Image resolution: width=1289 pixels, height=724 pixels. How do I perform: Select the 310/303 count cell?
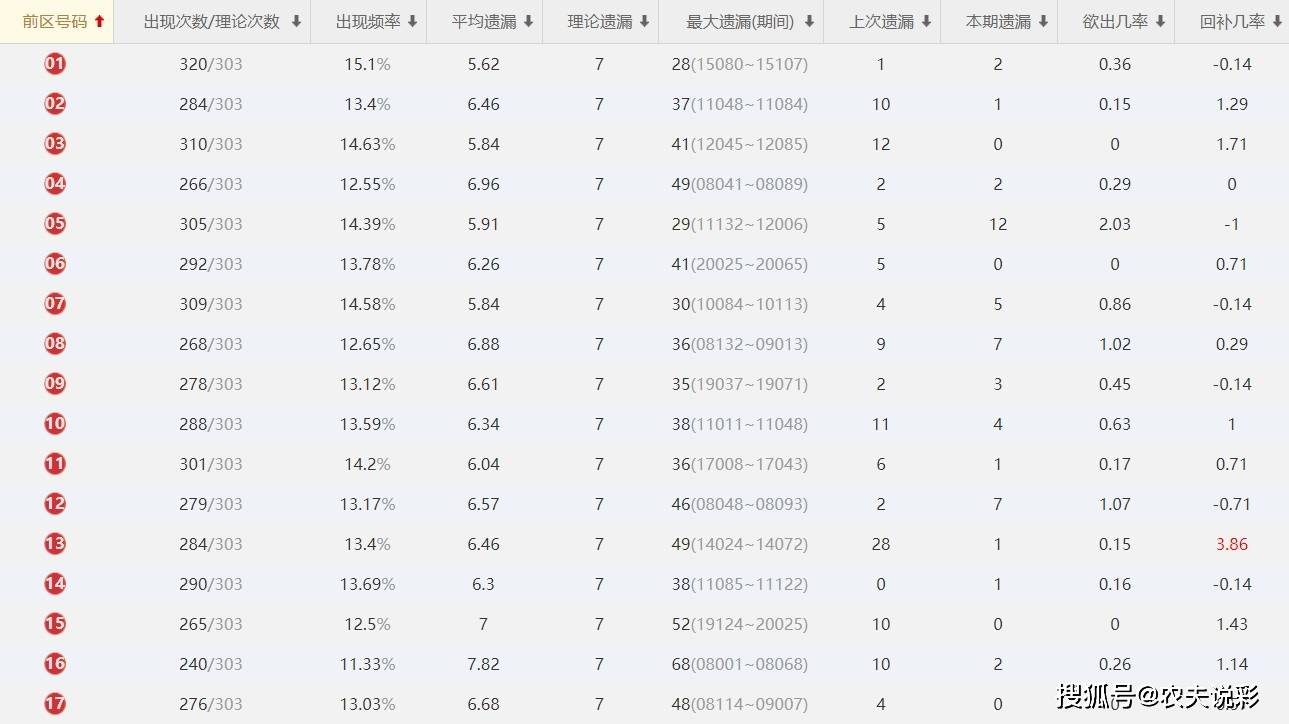click(211, 144)
